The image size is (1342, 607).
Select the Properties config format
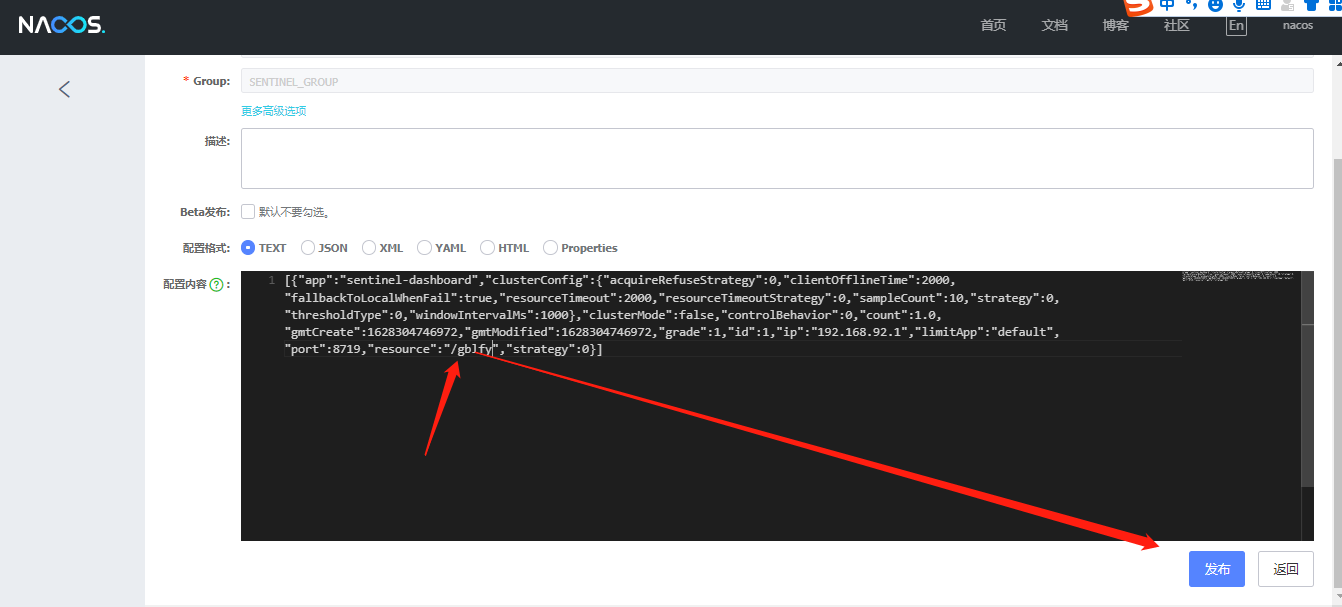point(550,248)
